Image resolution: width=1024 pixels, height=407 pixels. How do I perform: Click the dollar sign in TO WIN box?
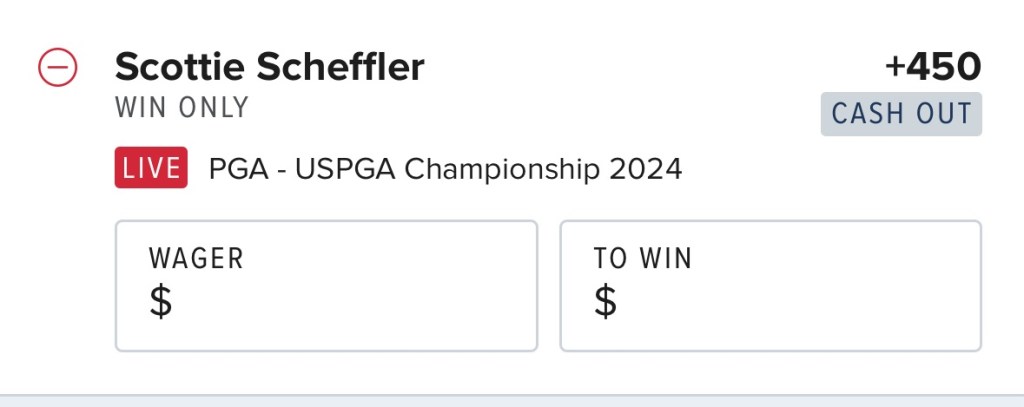point(605,301)
